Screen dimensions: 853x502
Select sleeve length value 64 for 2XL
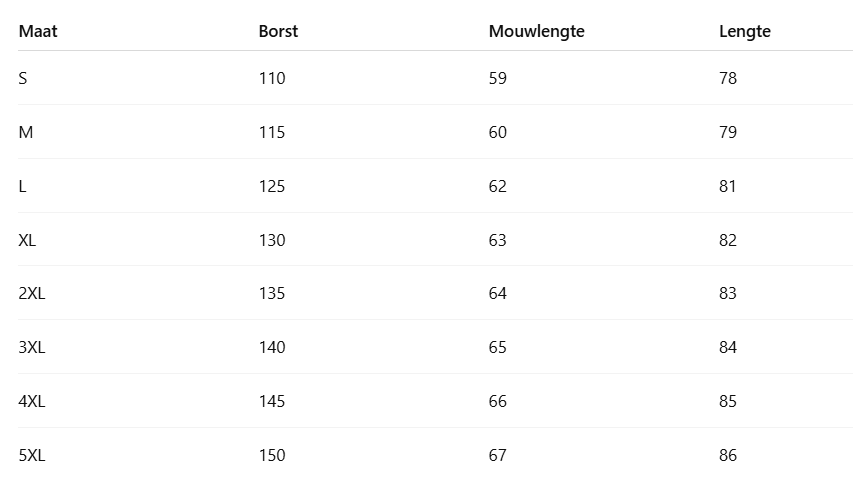pos(498,293)
